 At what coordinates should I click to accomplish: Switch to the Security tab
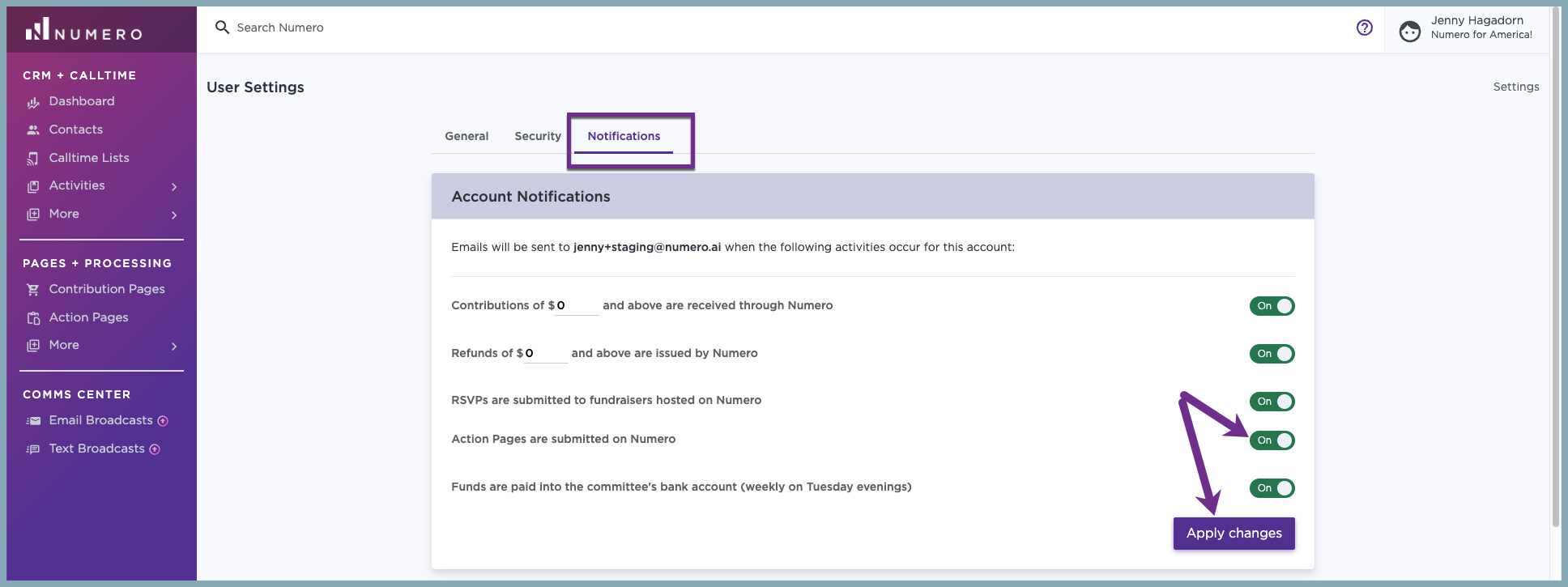point(538,136)
